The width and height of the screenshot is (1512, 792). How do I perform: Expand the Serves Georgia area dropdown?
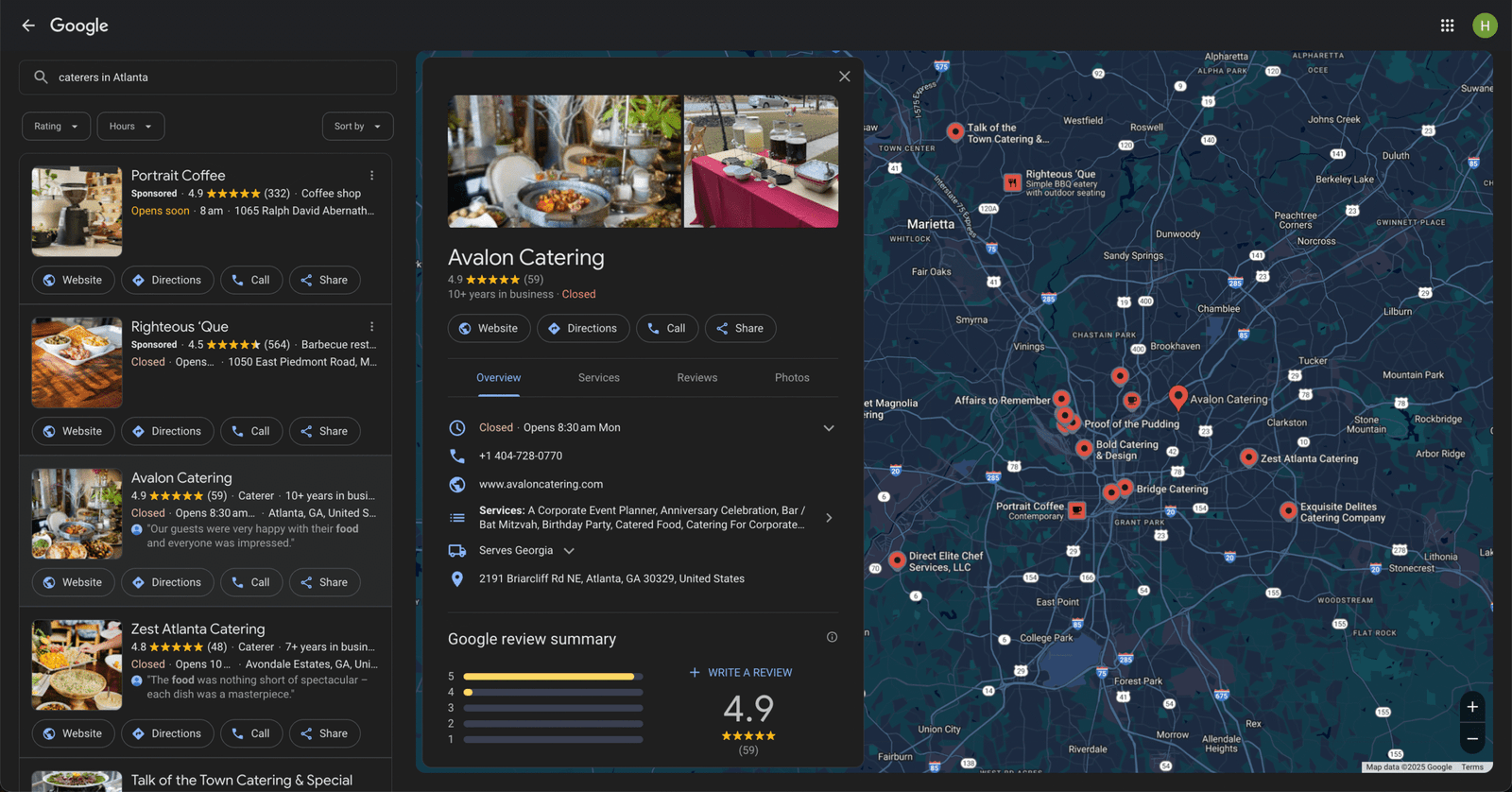coord(569,551)
